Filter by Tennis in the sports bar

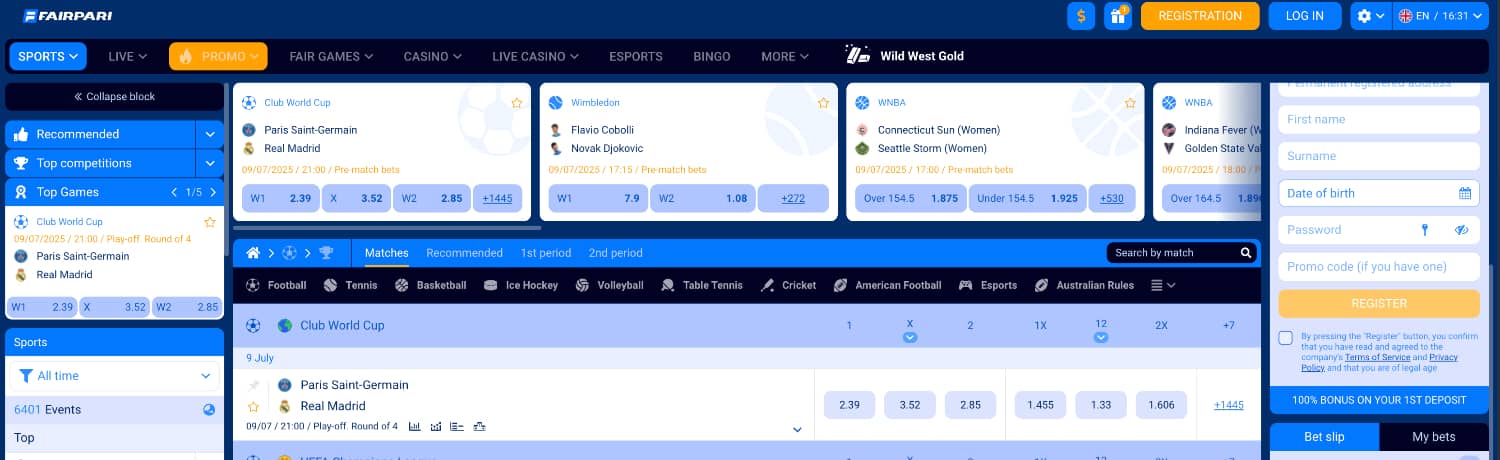pos(350,285)
